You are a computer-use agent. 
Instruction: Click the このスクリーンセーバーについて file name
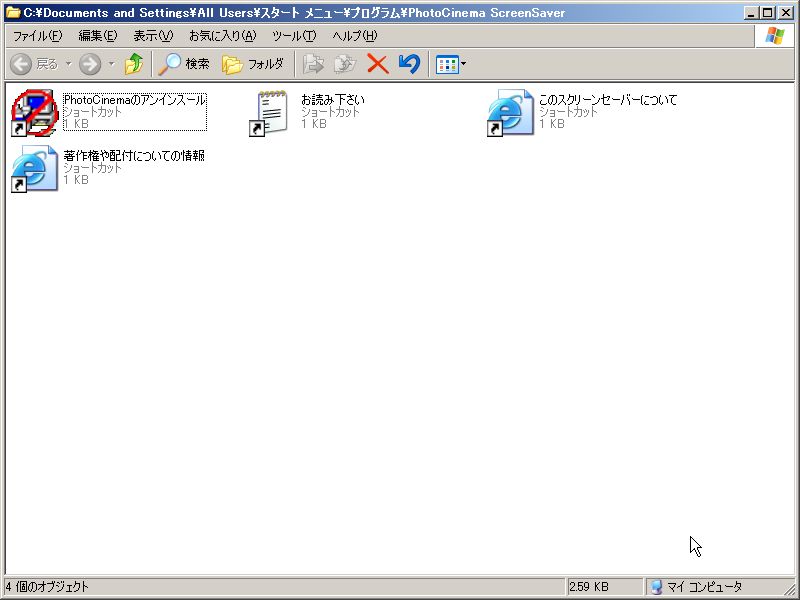tap(608, 99)
